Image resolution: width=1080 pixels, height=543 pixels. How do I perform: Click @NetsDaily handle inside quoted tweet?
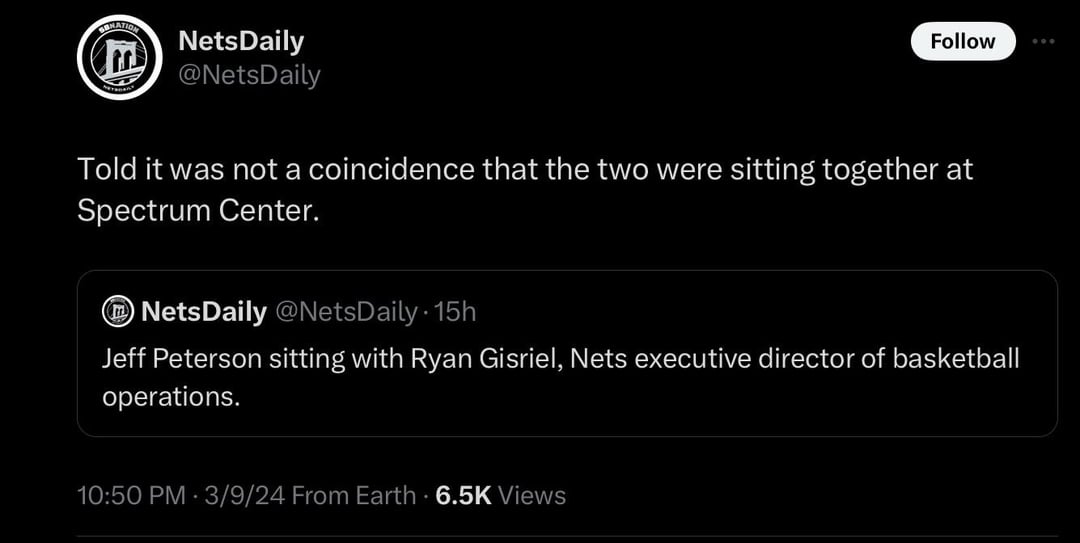[344, 312]
